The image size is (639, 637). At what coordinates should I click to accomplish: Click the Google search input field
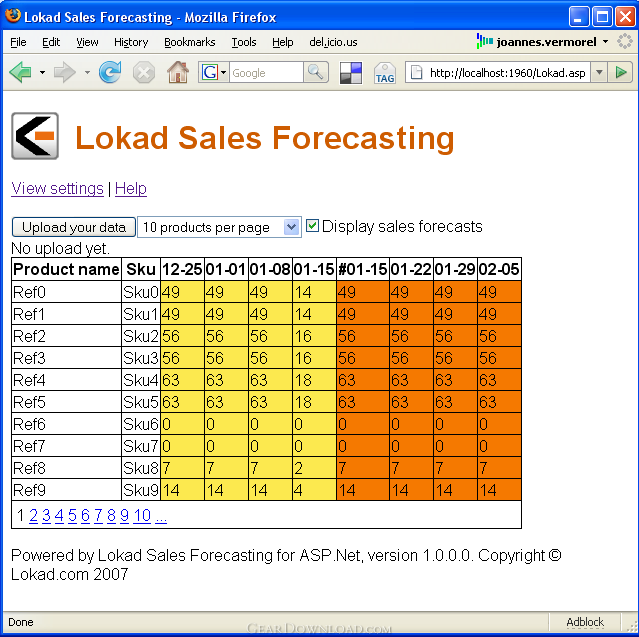coord(266,73)
